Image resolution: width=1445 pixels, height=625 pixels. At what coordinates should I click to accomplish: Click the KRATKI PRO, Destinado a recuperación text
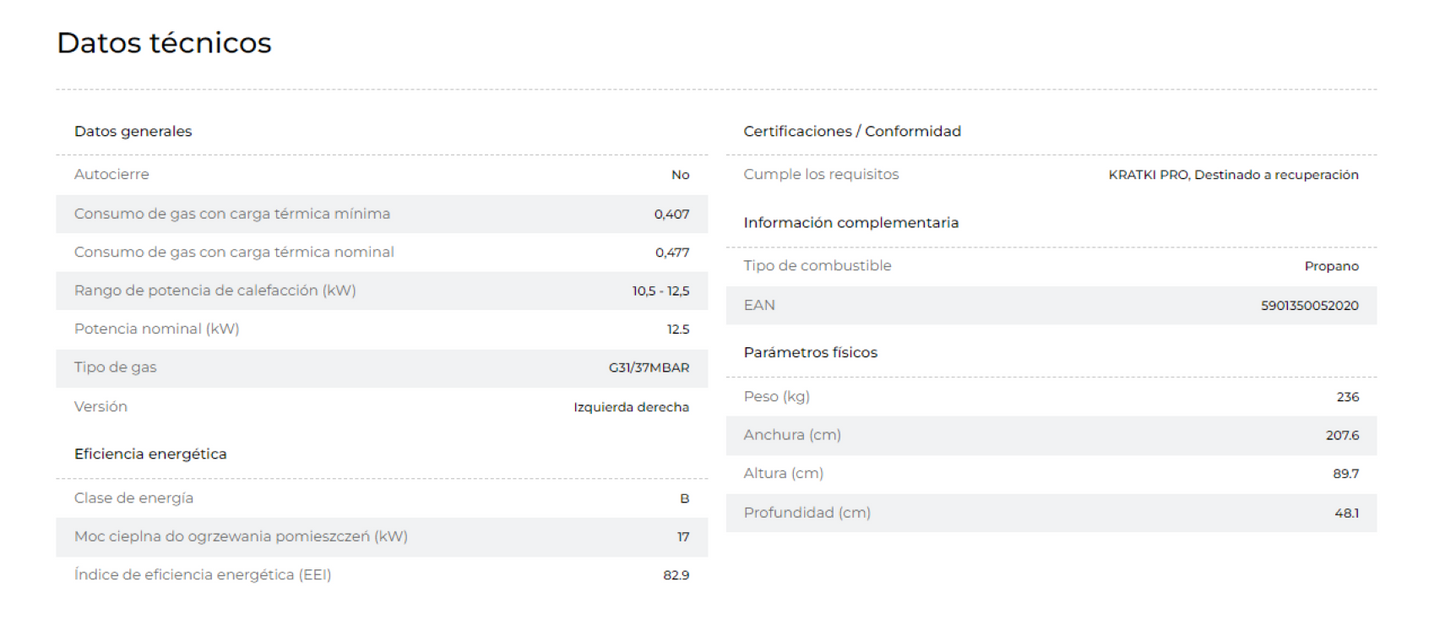pos(1233,175)
